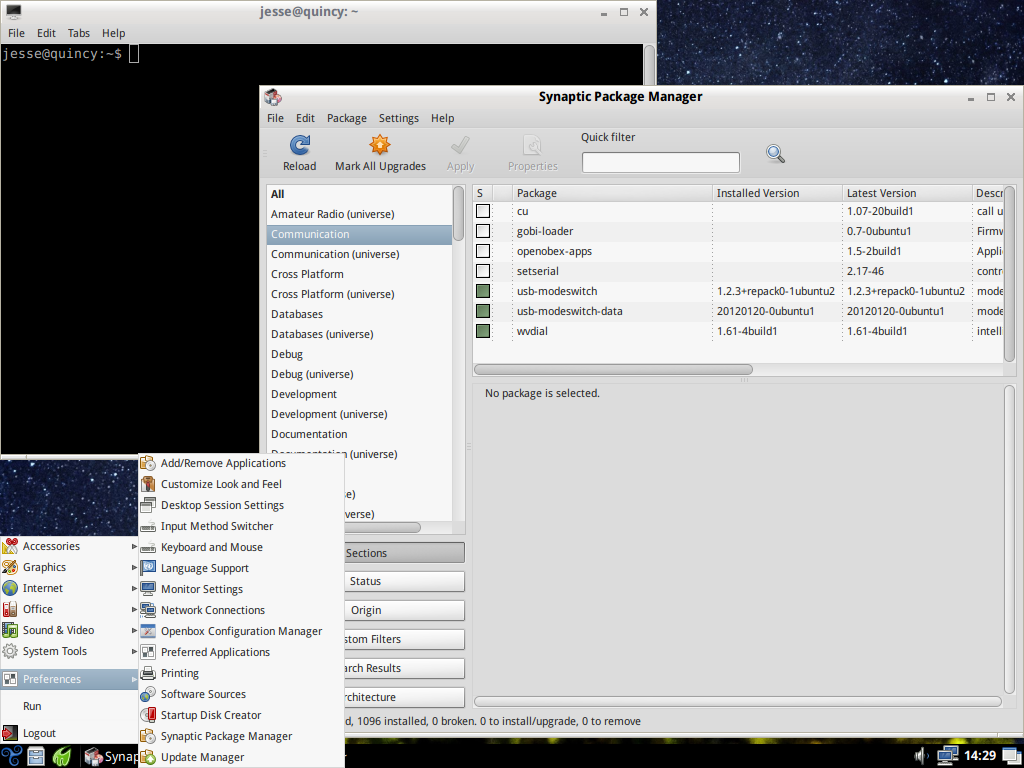The width and height of the screenshot is (1024, 768).
Task: Sort by the Latest Version column header
Action: [x=907, y=193]
